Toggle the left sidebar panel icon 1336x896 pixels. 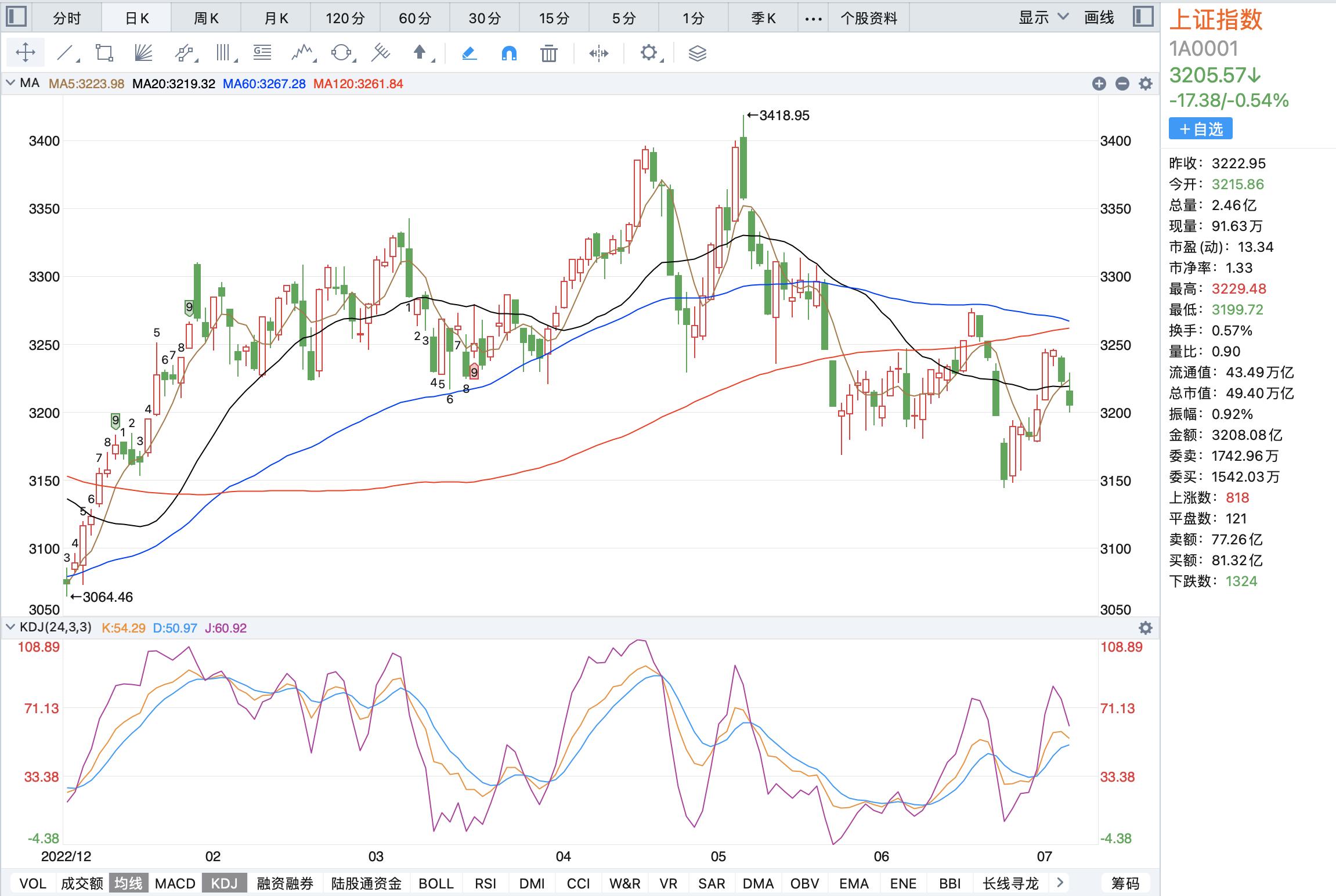click(x=16, y=17)
